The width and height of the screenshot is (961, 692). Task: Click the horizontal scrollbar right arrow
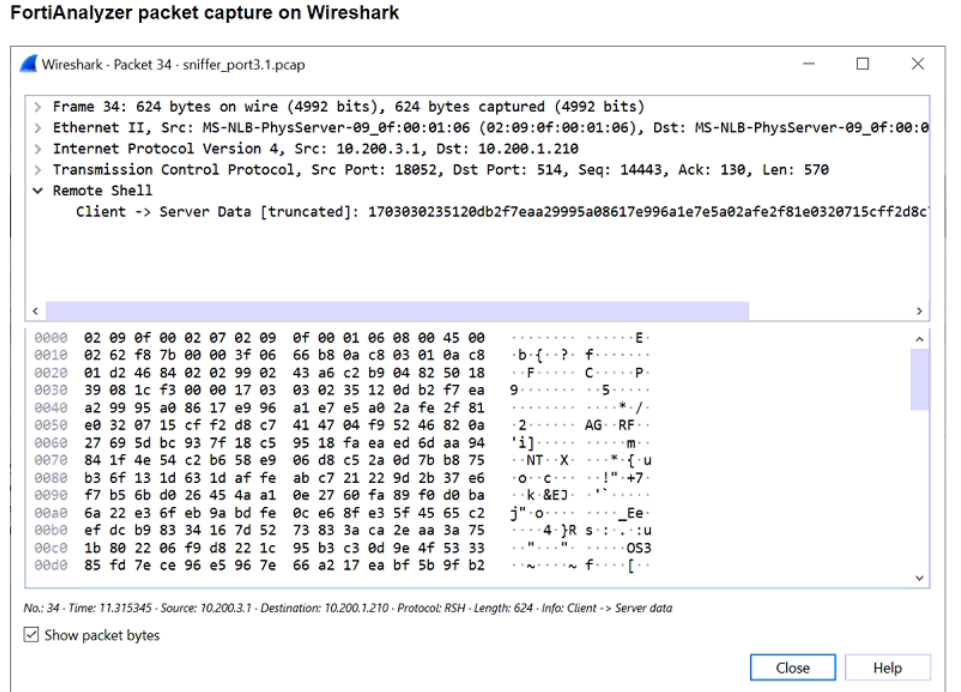click(x=919, y=311)
